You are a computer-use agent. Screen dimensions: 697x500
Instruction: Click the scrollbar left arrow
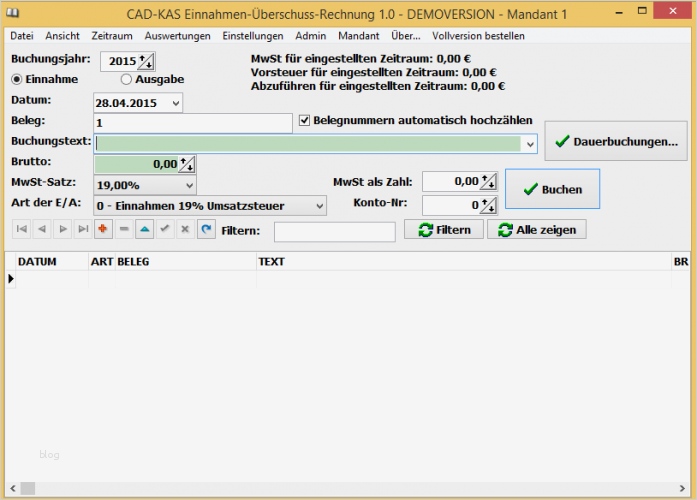tap(12, 488)
